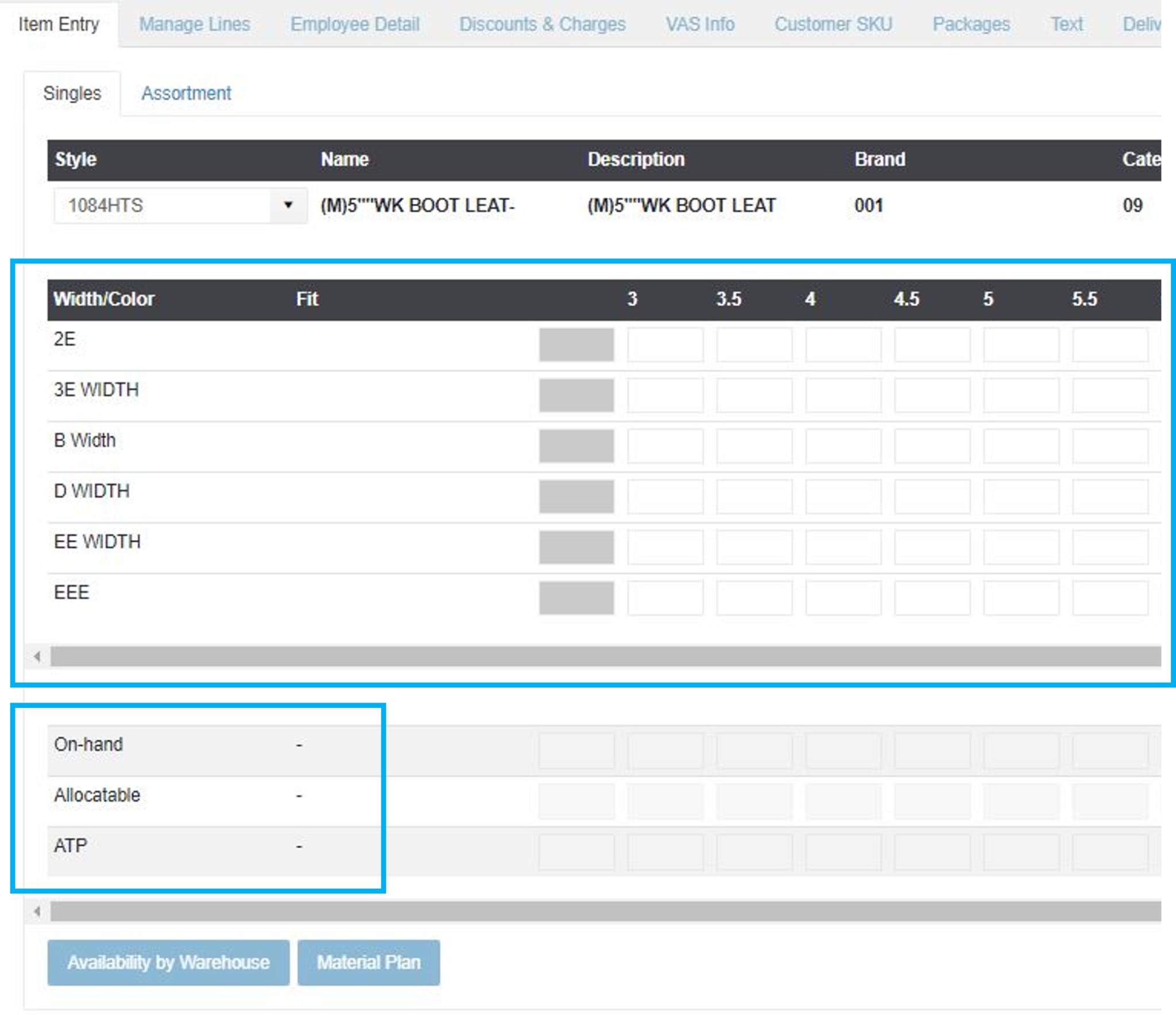Click EEE row size 5.5 quantity field
Screen dimensions: 1176x1015
pos(1109,598)
